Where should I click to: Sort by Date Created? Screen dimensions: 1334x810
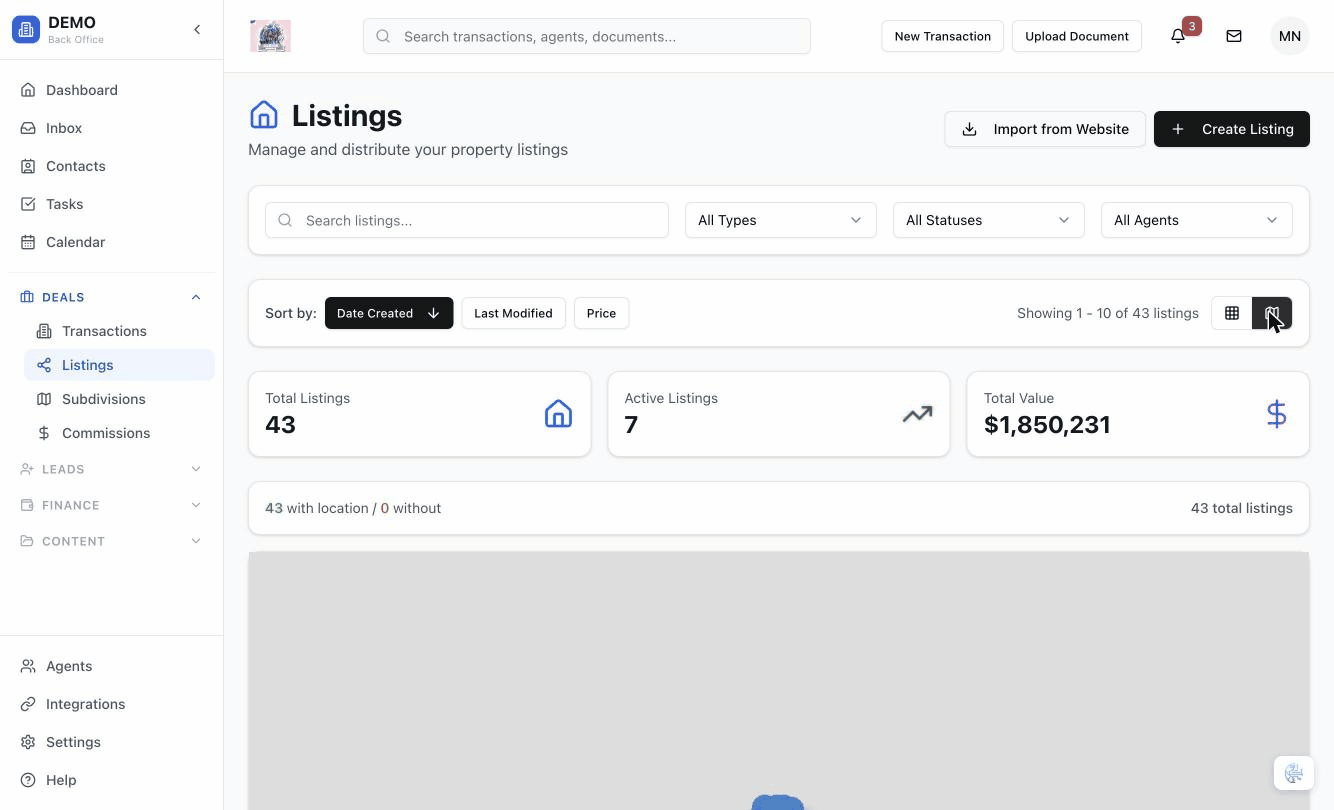coord(389,313)
